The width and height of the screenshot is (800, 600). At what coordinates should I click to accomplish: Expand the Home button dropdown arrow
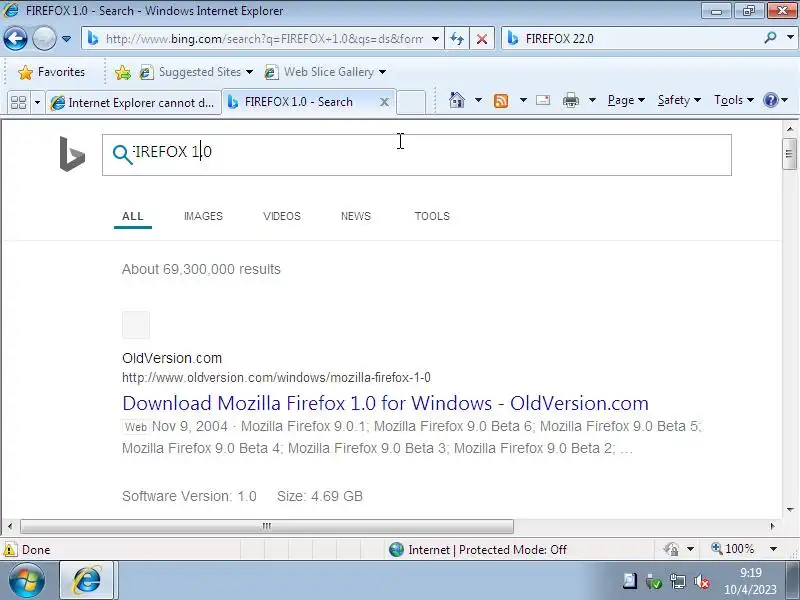pos(478,100)
